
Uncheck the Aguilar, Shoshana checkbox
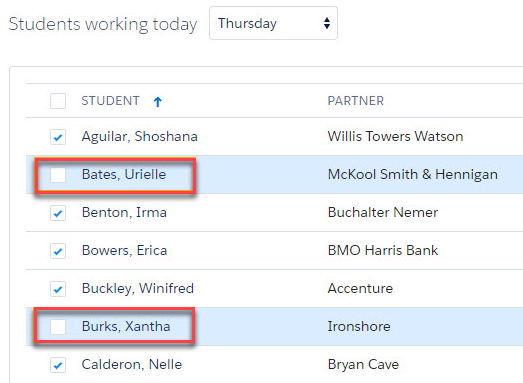pyautogui.click(x=58, y=137)
